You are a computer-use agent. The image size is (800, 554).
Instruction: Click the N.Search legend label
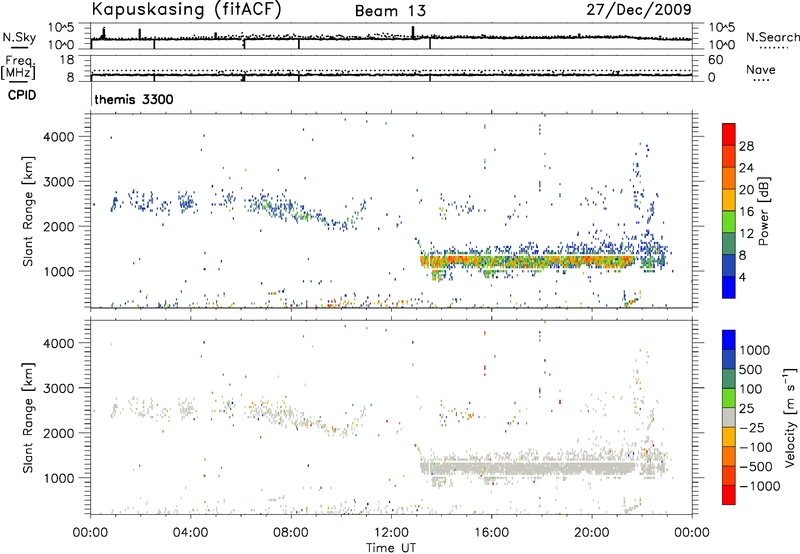[x=772, y=37]
